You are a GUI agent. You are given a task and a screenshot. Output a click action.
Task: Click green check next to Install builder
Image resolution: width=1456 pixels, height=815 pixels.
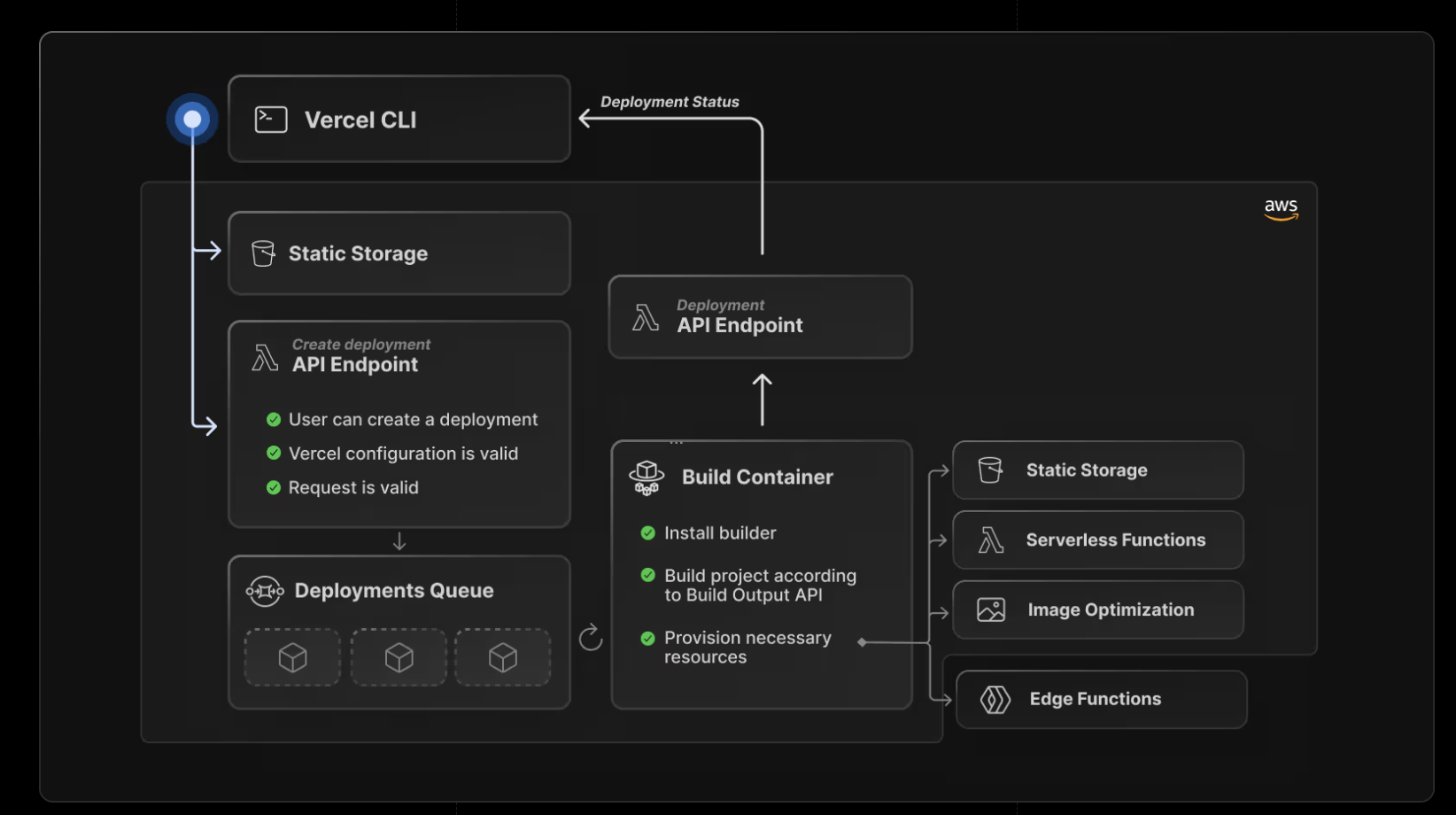click(x=647, y=532)
